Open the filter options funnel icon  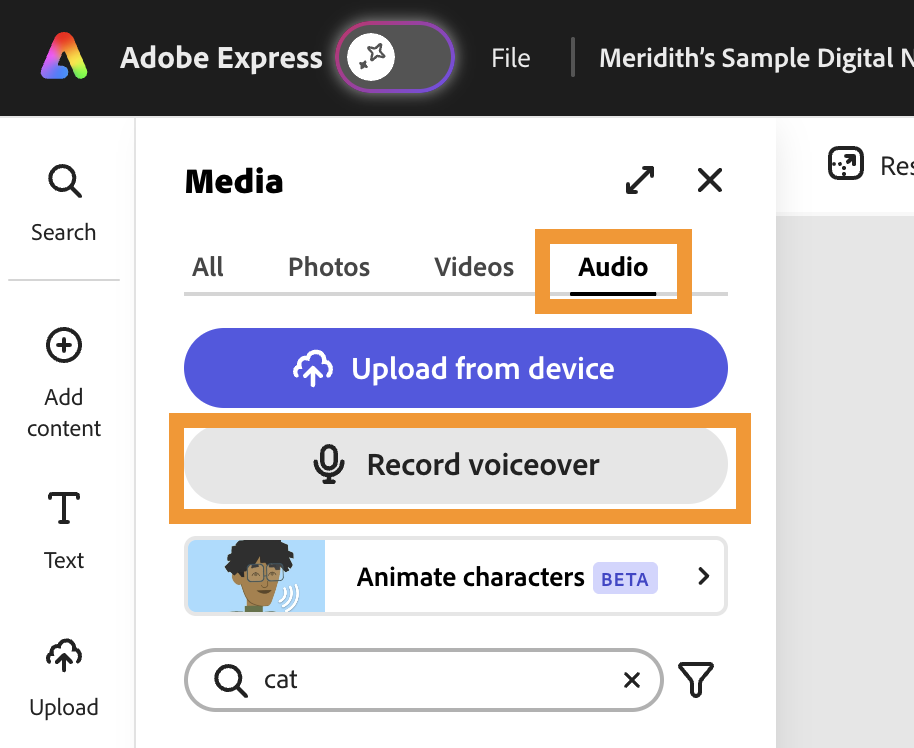coord(697,680)
